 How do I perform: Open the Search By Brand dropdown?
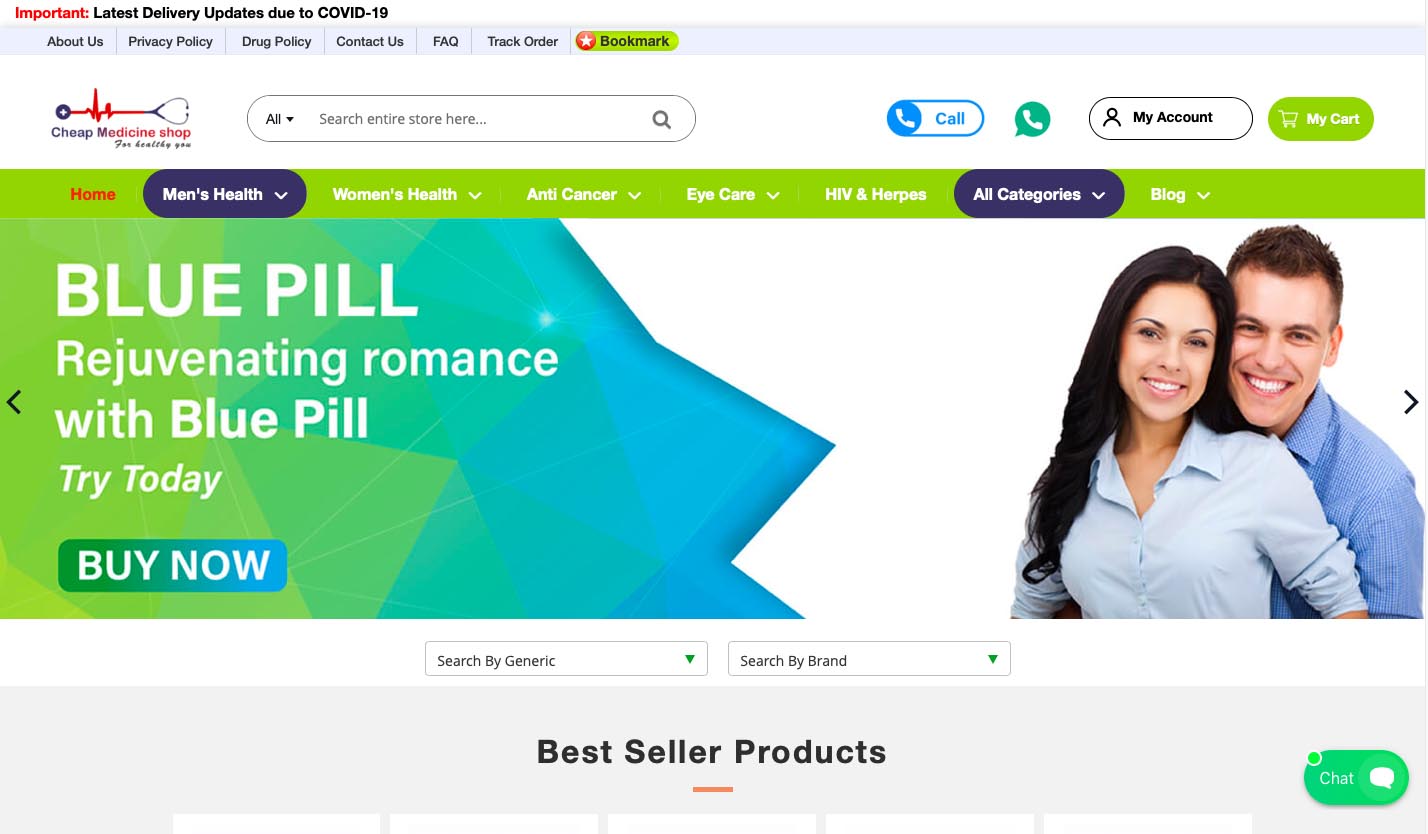pyautogui.click(x=869, y=659)
